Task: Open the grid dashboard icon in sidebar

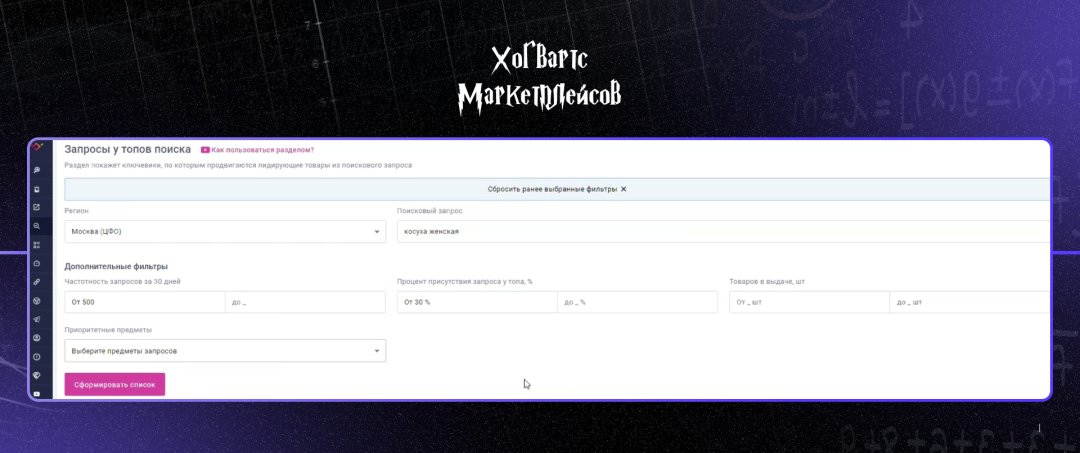Action: point(37,244)
